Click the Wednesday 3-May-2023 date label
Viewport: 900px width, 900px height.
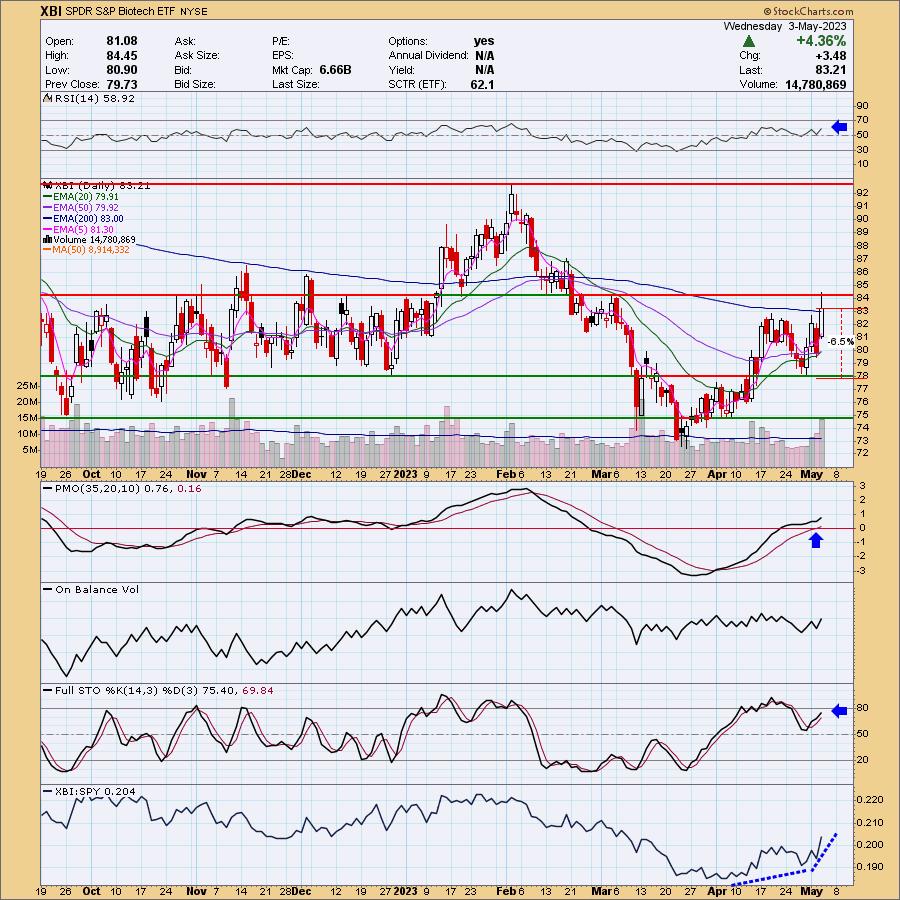(x=785, y=26)
